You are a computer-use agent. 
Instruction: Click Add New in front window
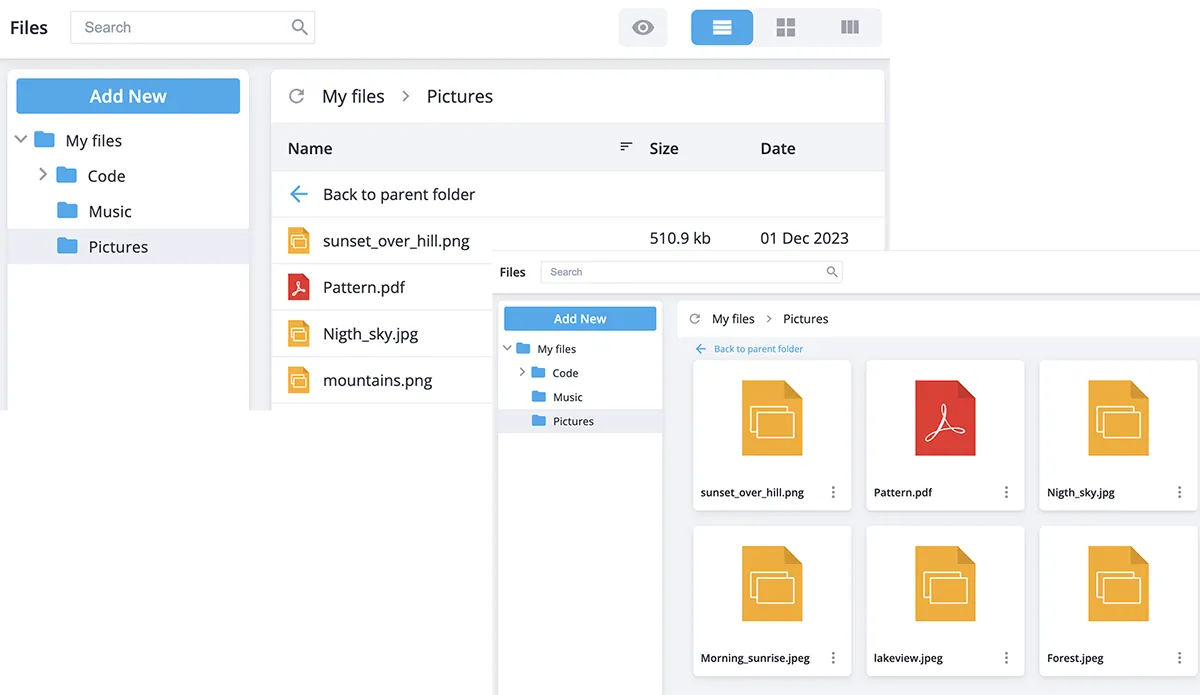[x=580, y=318]
